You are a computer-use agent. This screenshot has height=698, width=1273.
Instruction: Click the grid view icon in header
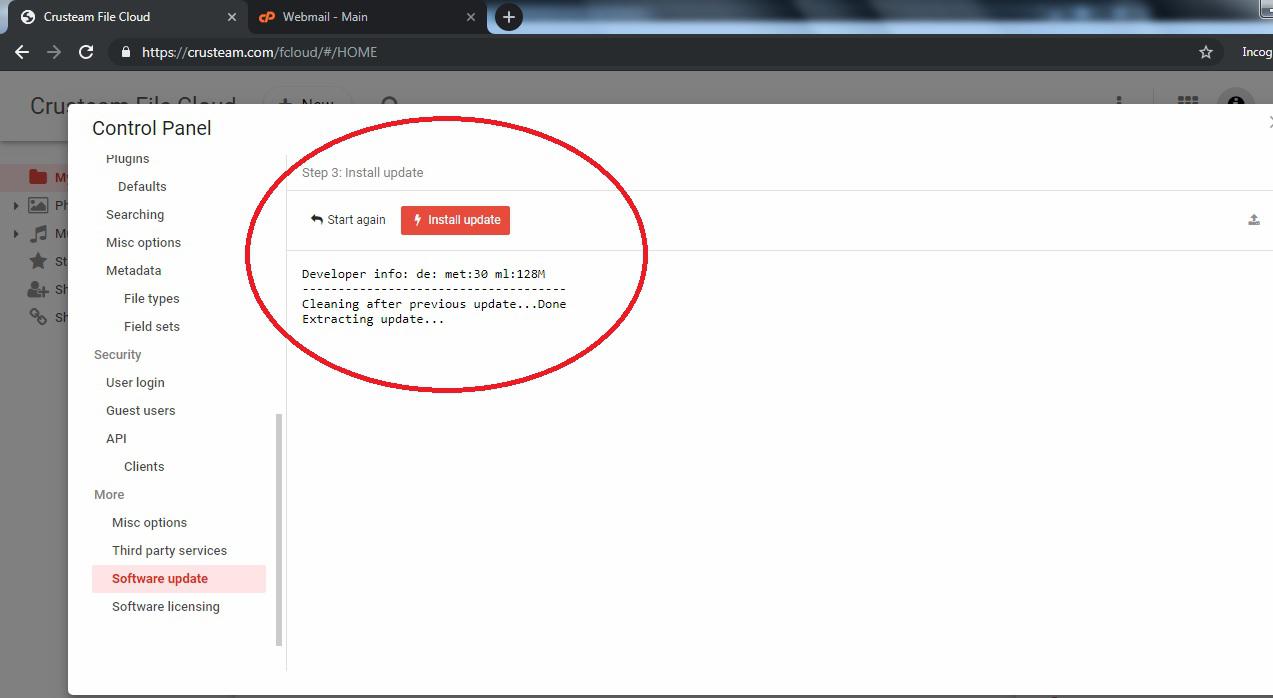pos(1187,103)
